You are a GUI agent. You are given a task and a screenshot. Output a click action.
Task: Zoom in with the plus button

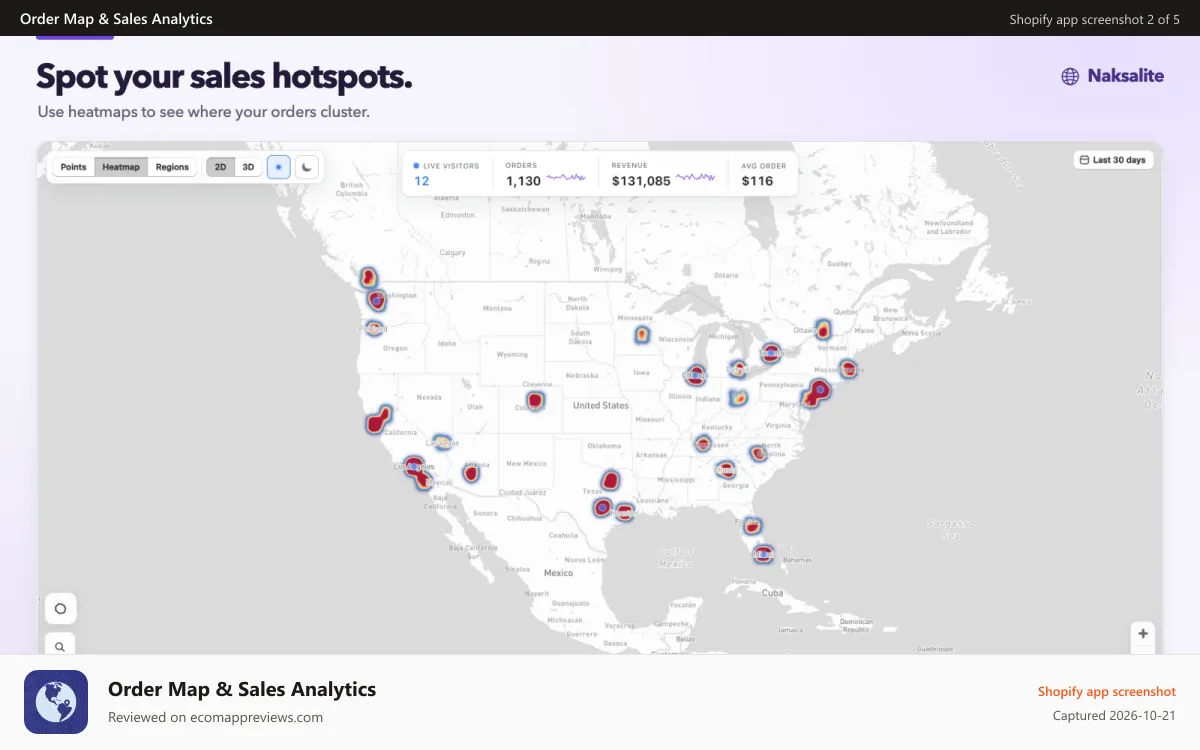click(x=1143, y=633)
